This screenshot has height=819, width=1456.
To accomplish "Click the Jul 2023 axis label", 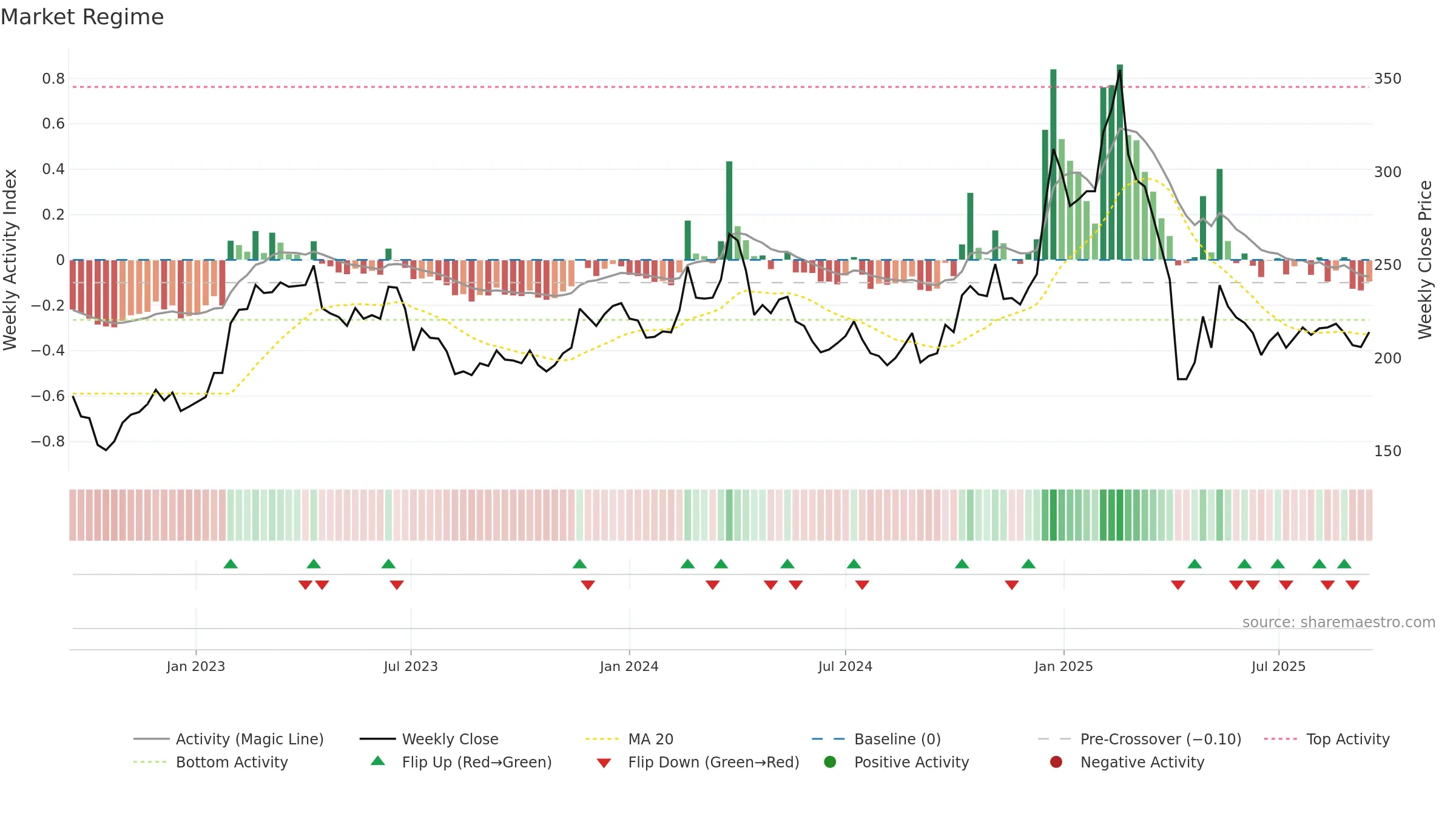I will (411, 666).
